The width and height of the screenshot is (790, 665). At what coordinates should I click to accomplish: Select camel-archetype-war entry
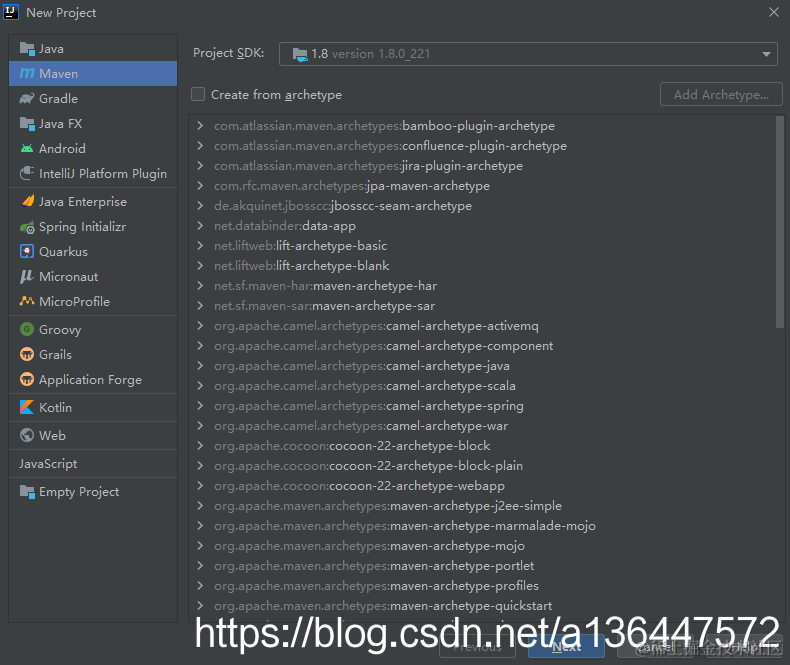coord(361,426)
